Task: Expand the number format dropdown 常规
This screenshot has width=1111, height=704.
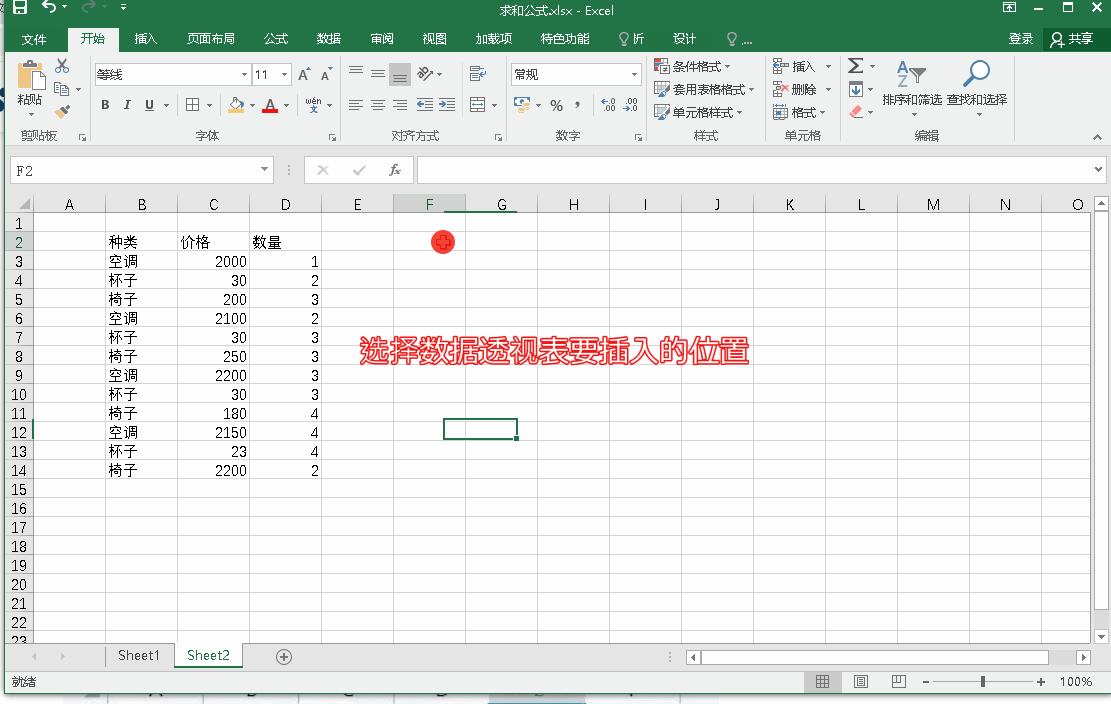Action: 634,75
